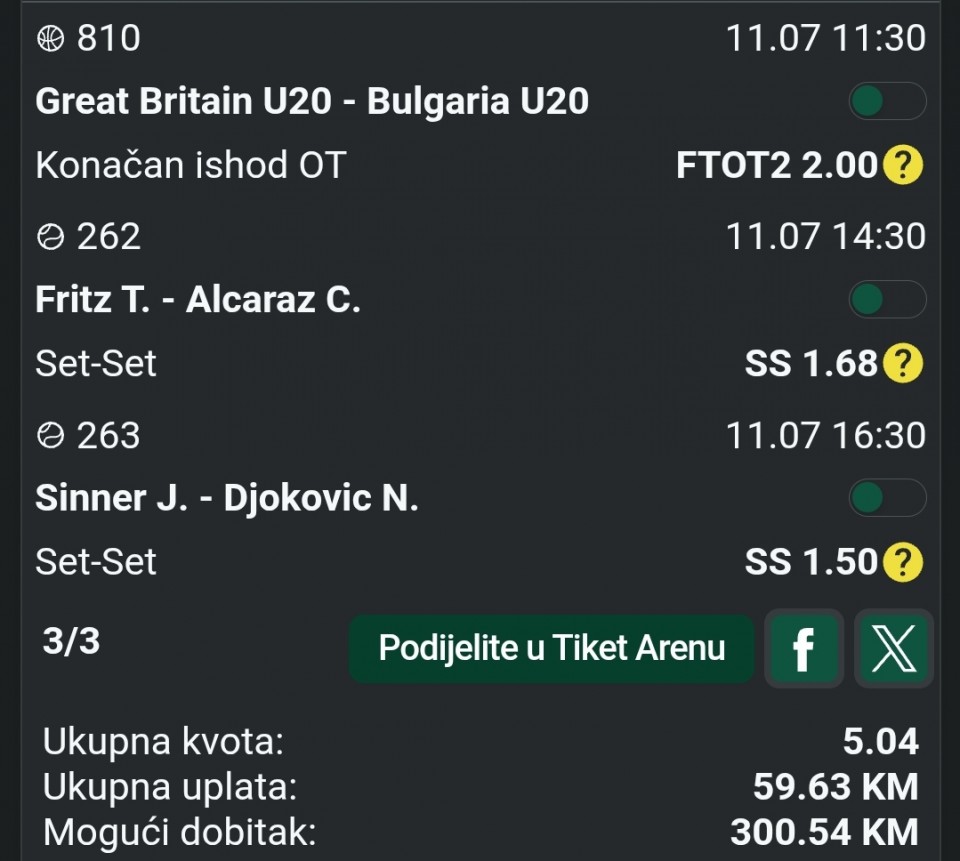
Task: Open help icon next to SS 1.68
Action: pyautogui.click(x=902, y=363)
